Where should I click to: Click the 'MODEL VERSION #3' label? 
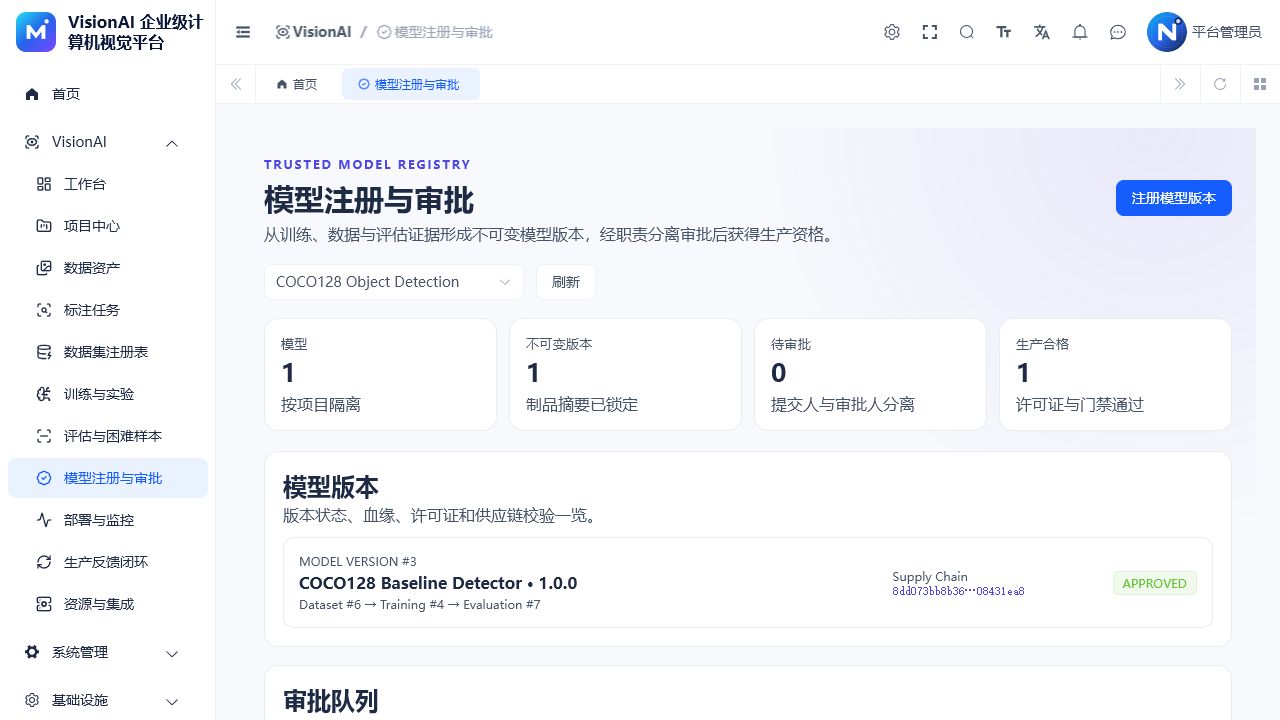(x=358, y=562)
